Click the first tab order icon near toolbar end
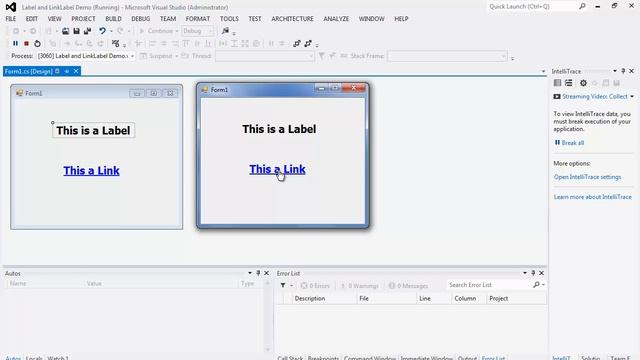This screenshot has height=360, width=640. [x=297, y=43]
